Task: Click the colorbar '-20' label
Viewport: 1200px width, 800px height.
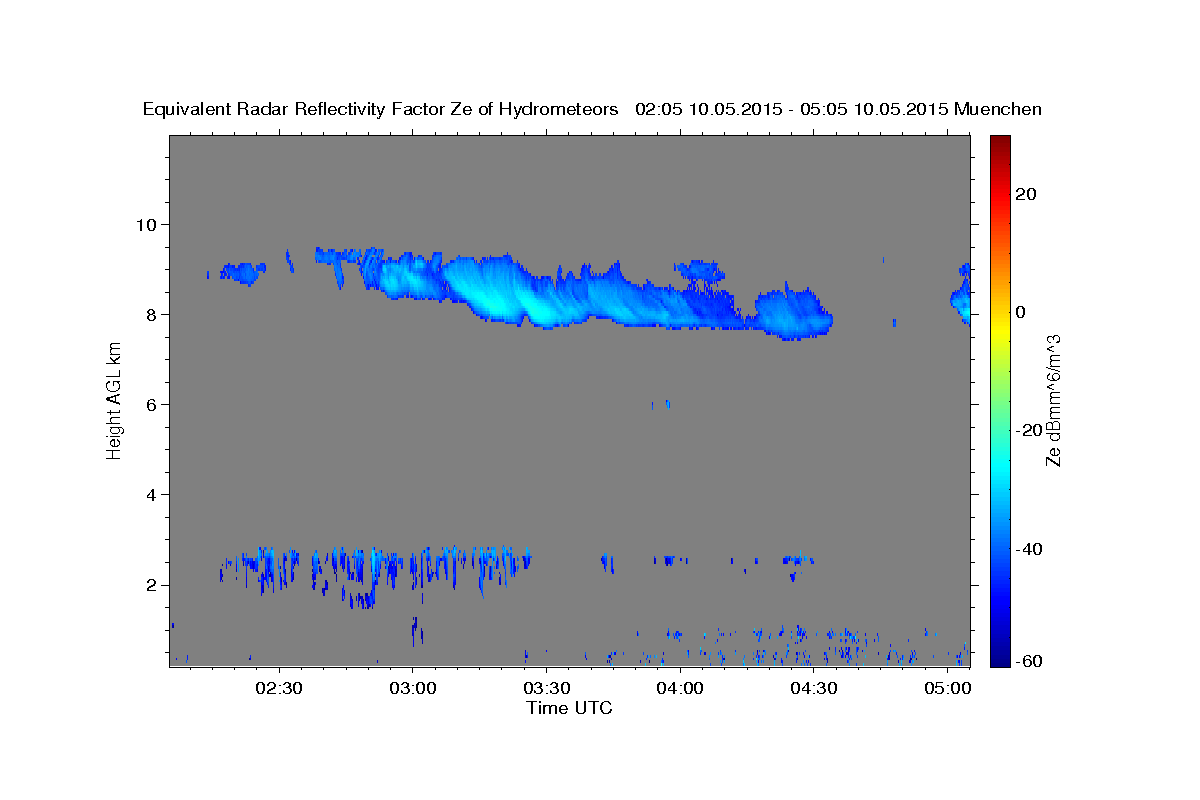Action: pyautogui.click(x=1028, y=430)
